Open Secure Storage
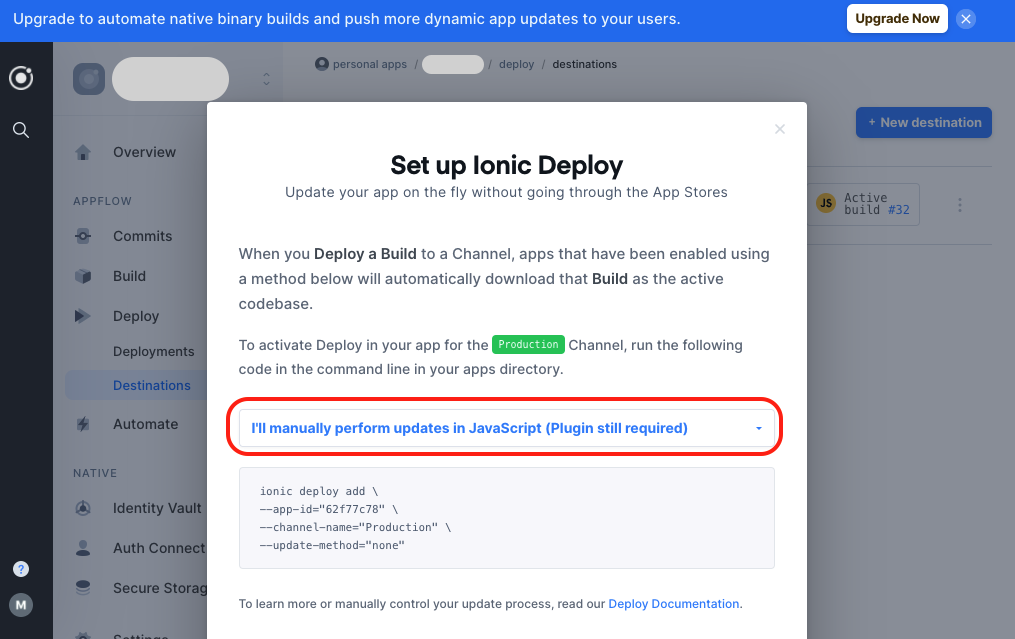Viewport: 1015px width, 639px height. point(160,588)
